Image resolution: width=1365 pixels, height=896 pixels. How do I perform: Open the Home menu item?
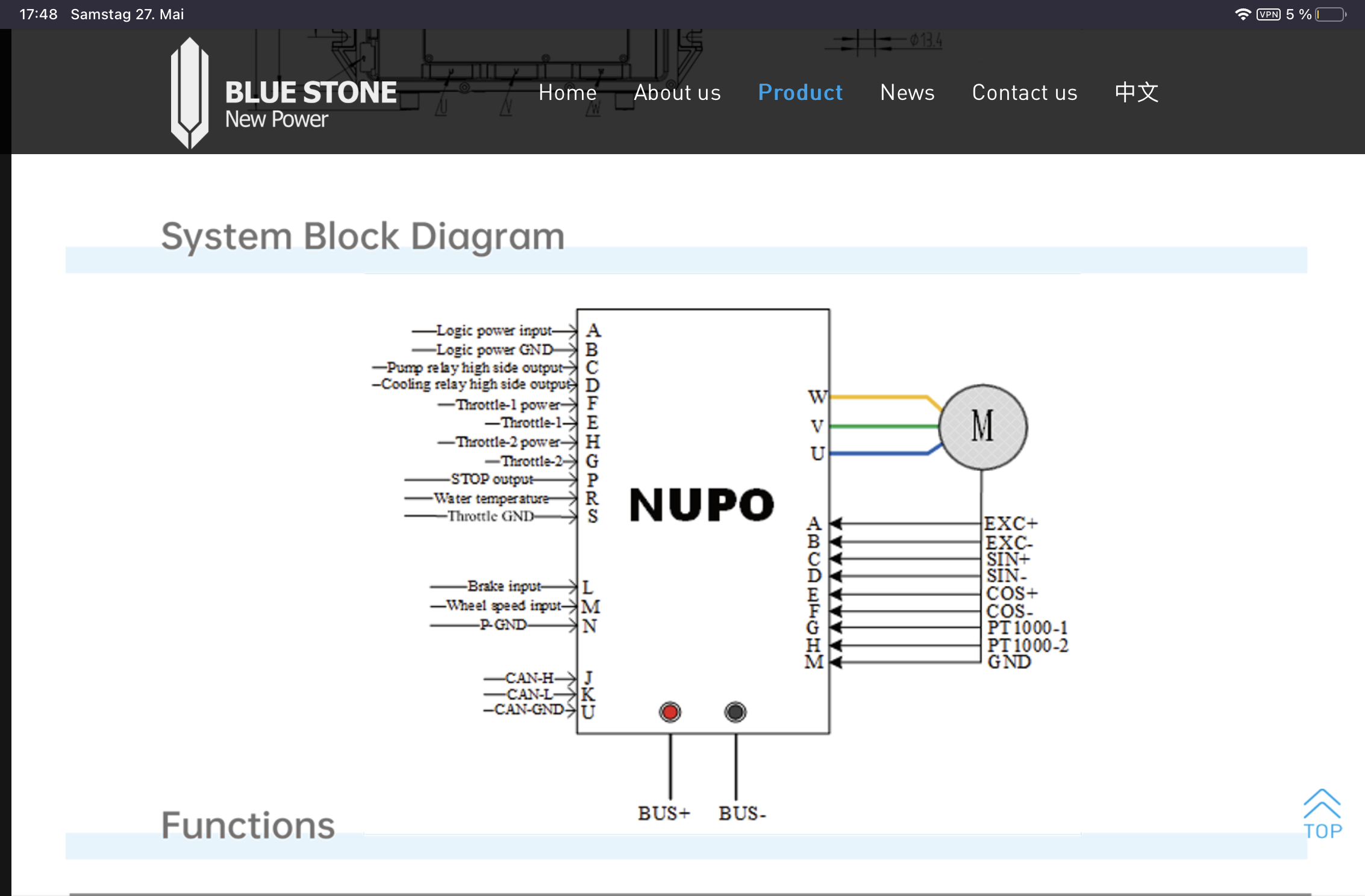(567, 92)
